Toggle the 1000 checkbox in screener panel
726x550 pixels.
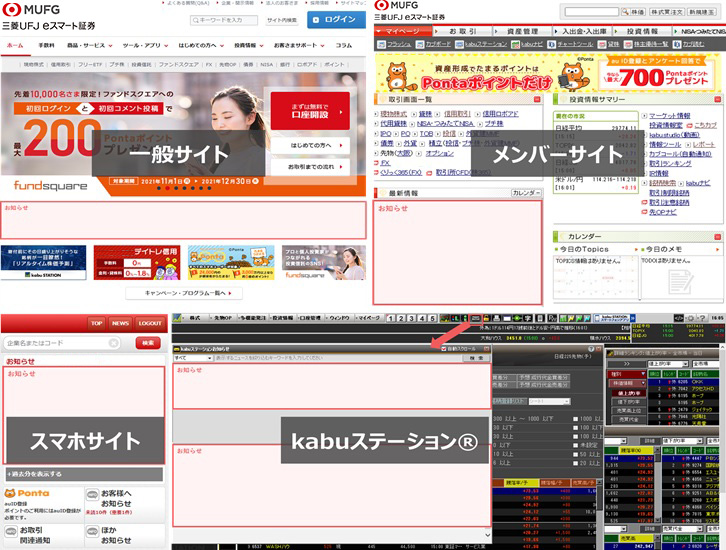576,419
